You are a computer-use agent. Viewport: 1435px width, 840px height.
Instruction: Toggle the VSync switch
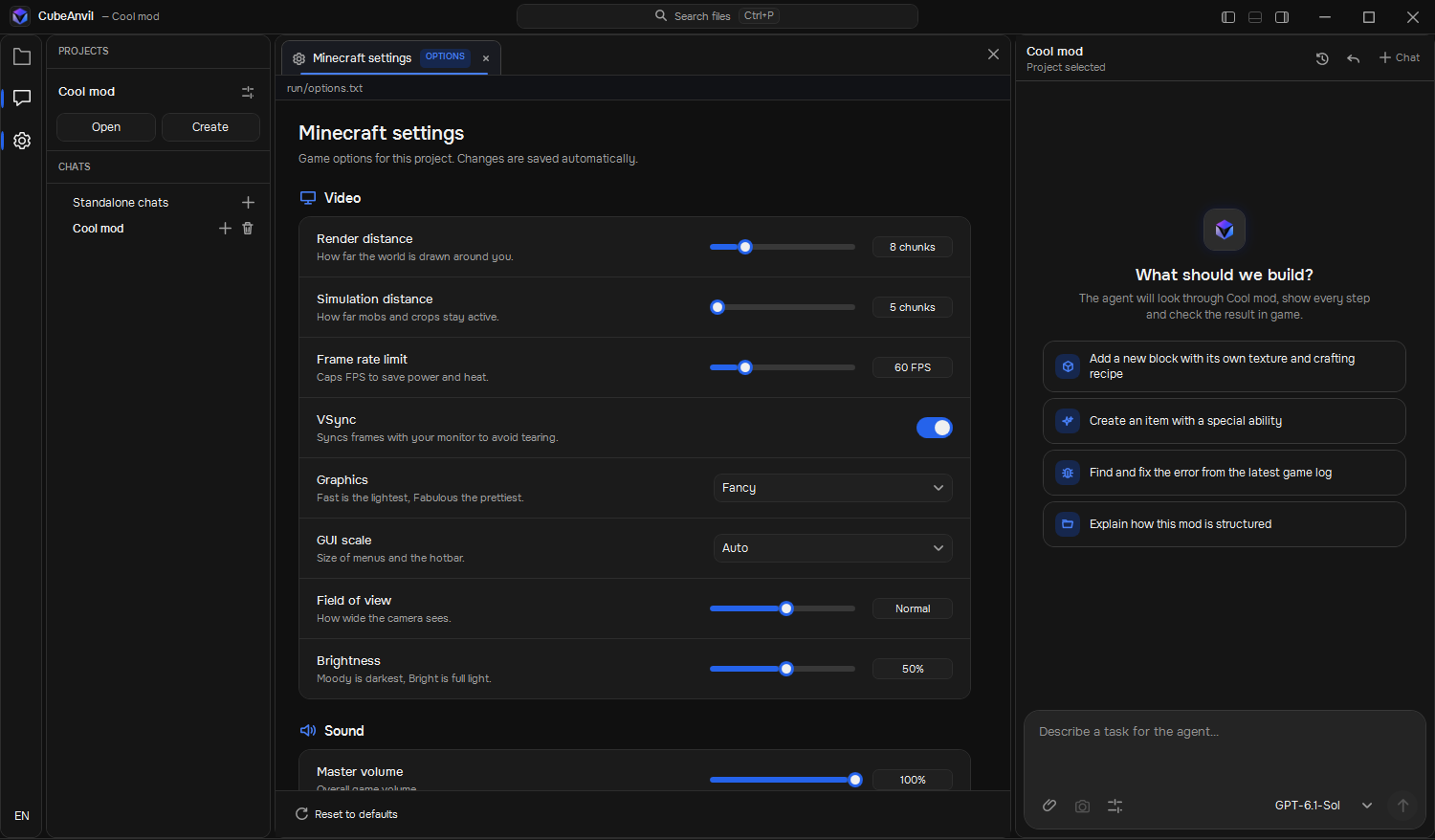pos(935,428)
